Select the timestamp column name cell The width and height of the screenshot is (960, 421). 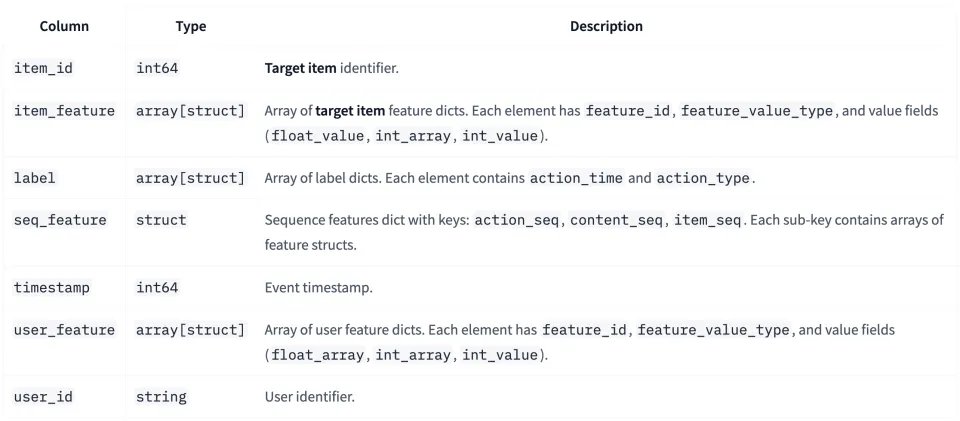(x=52, y=288)
